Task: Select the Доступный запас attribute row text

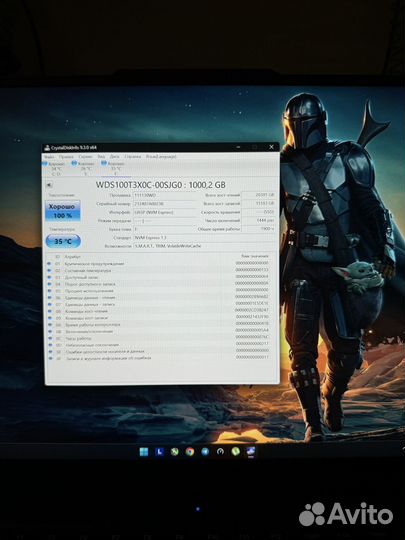Action: click(x=82, y=278)
